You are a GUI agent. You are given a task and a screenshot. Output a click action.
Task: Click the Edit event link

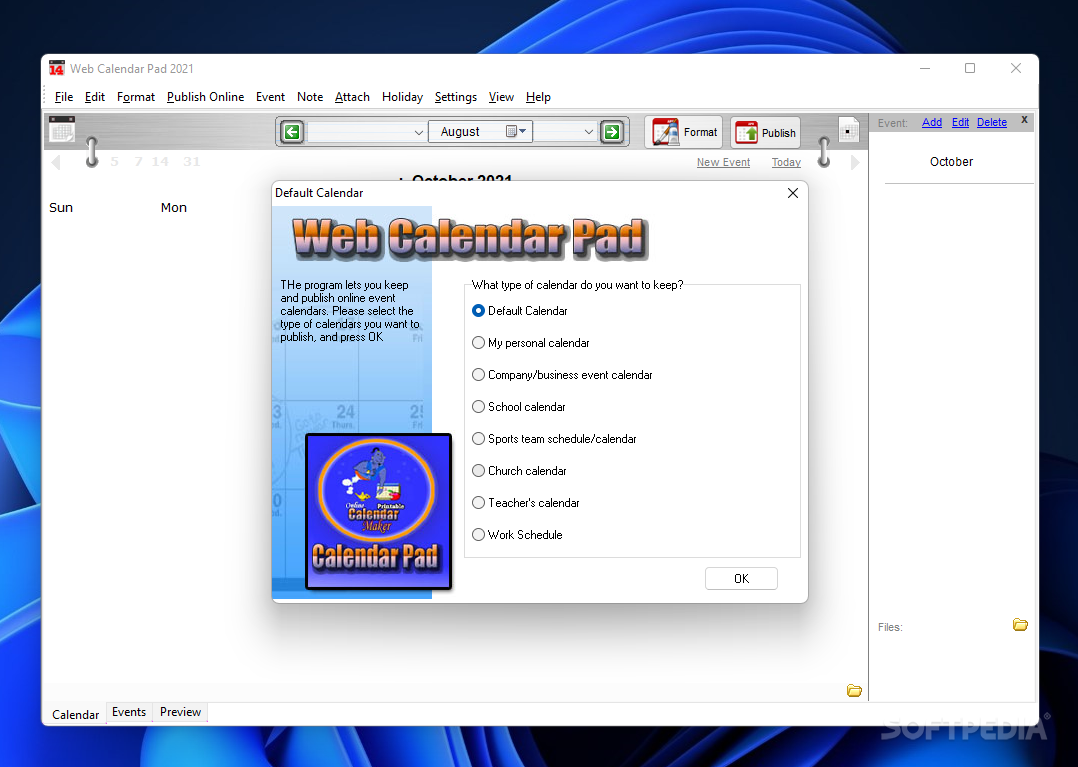[960, 122]
